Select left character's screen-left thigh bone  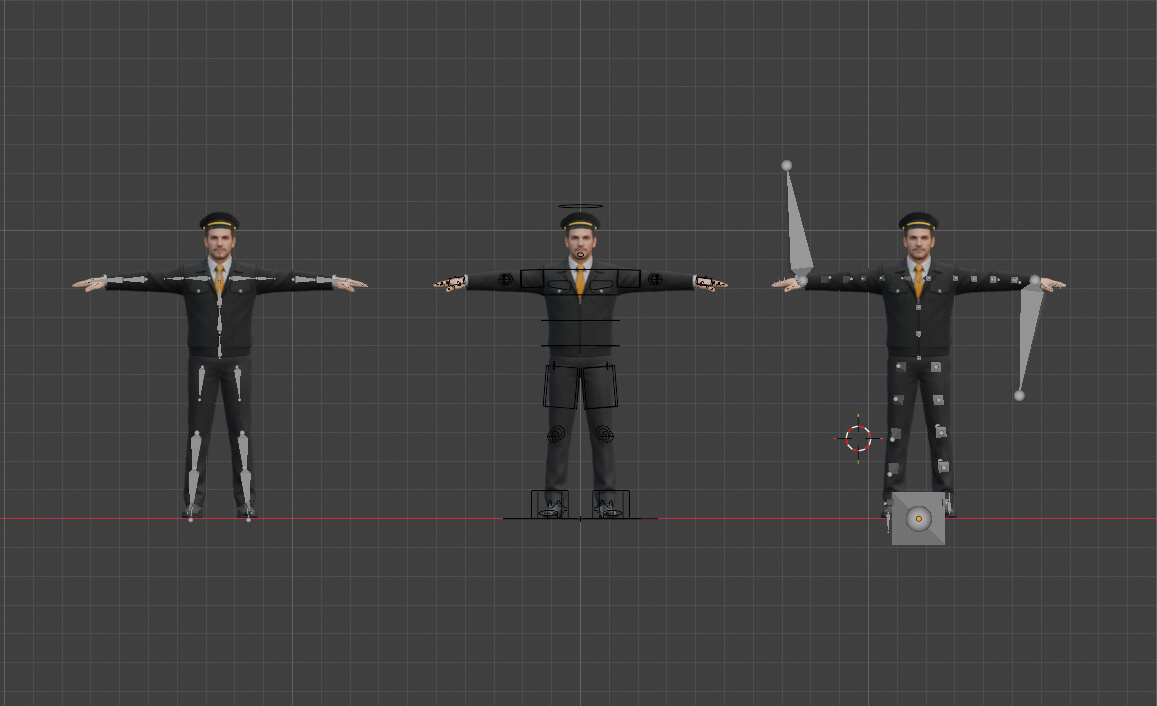pyautogui.click(x=201, y=383)
